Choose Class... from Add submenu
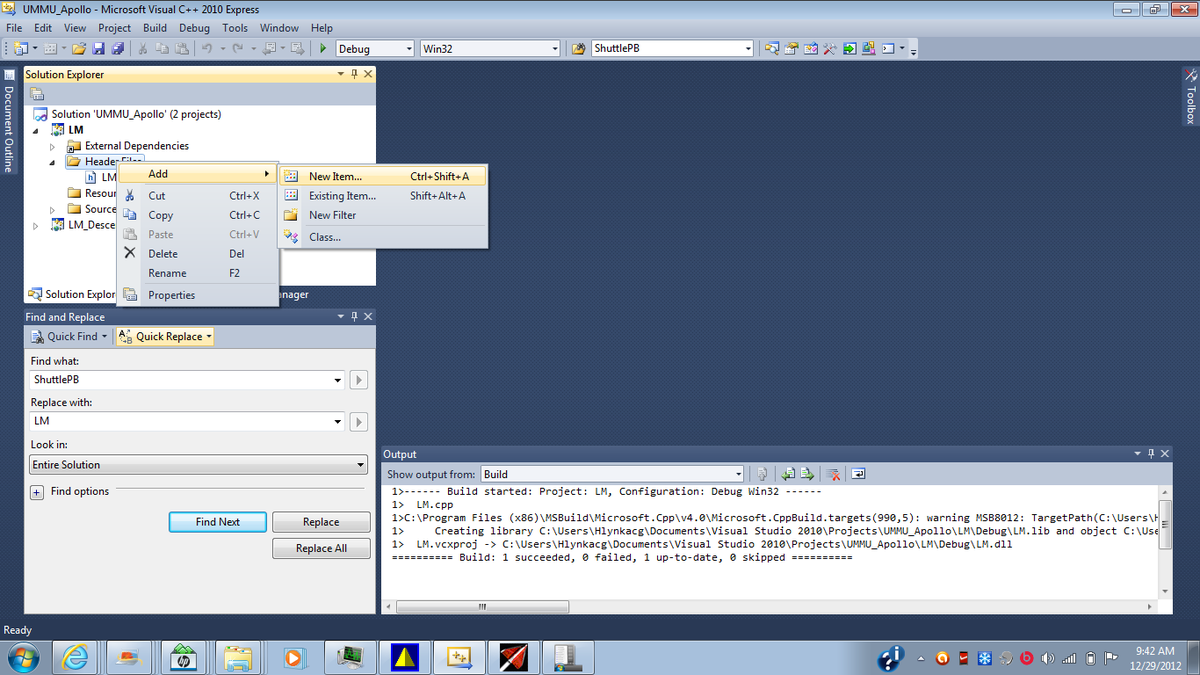 tap(383, 237)
